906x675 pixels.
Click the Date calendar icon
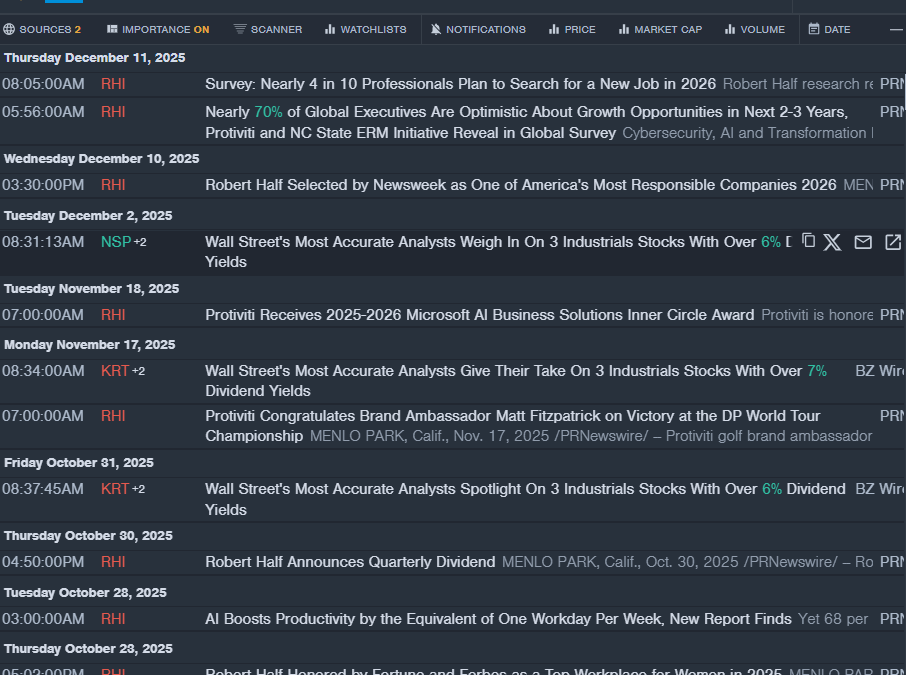pyautogui.click(x=814, y=29)
